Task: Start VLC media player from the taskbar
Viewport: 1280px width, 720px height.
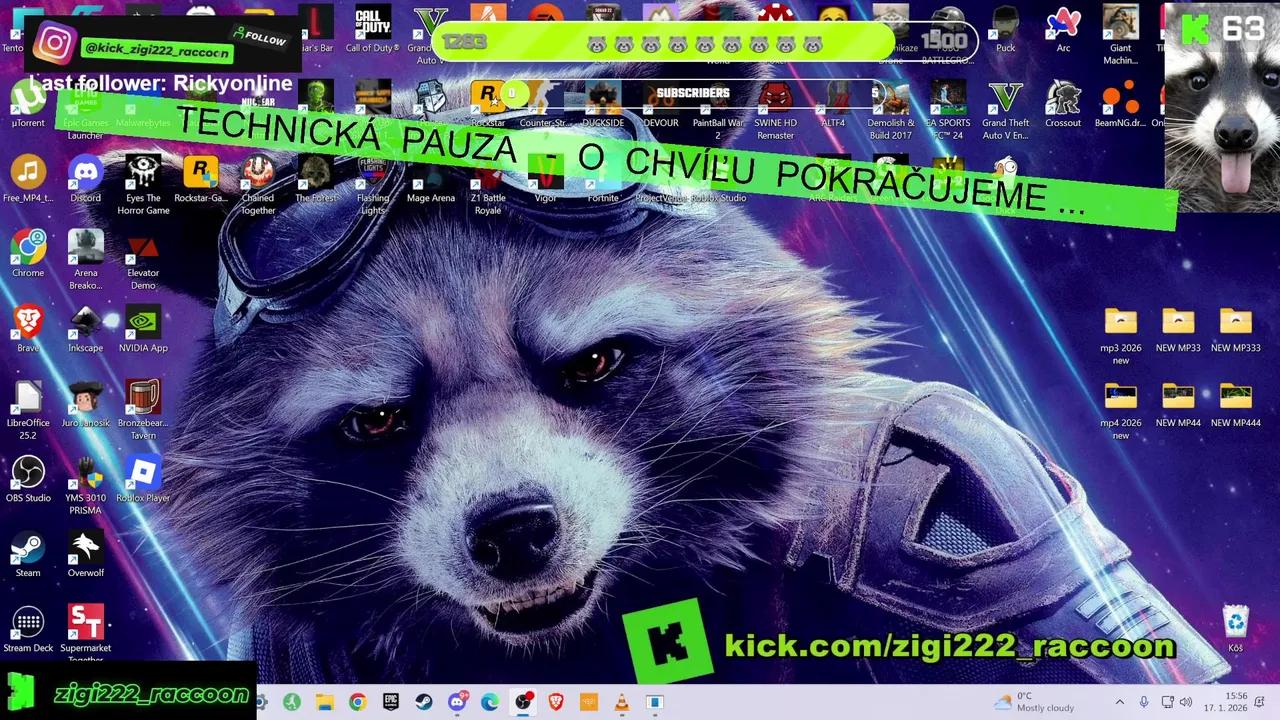Action: 621,702
